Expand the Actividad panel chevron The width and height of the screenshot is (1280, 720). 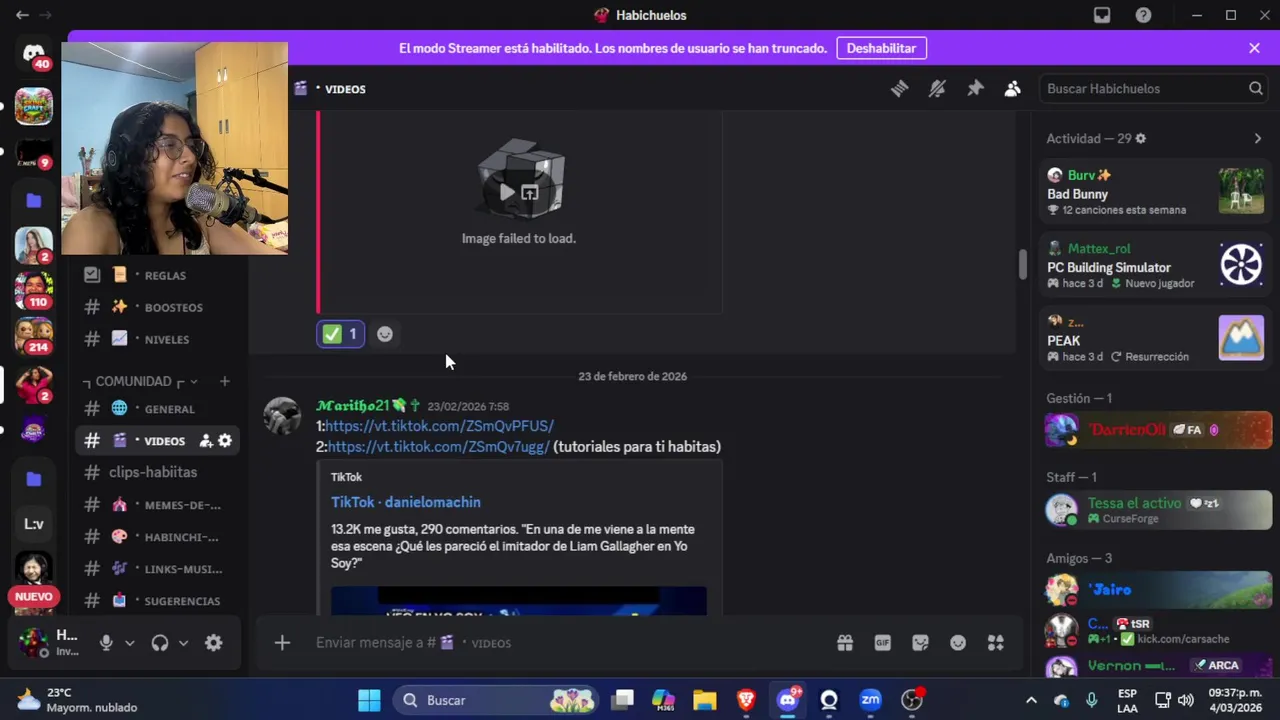click(x=1257, y=139)
